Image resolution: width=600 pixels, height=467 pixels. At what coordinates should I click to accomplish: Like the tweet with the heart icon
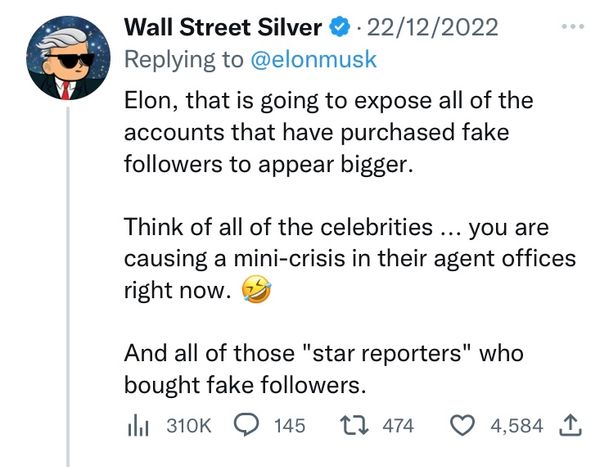click(x=463, y=426)
